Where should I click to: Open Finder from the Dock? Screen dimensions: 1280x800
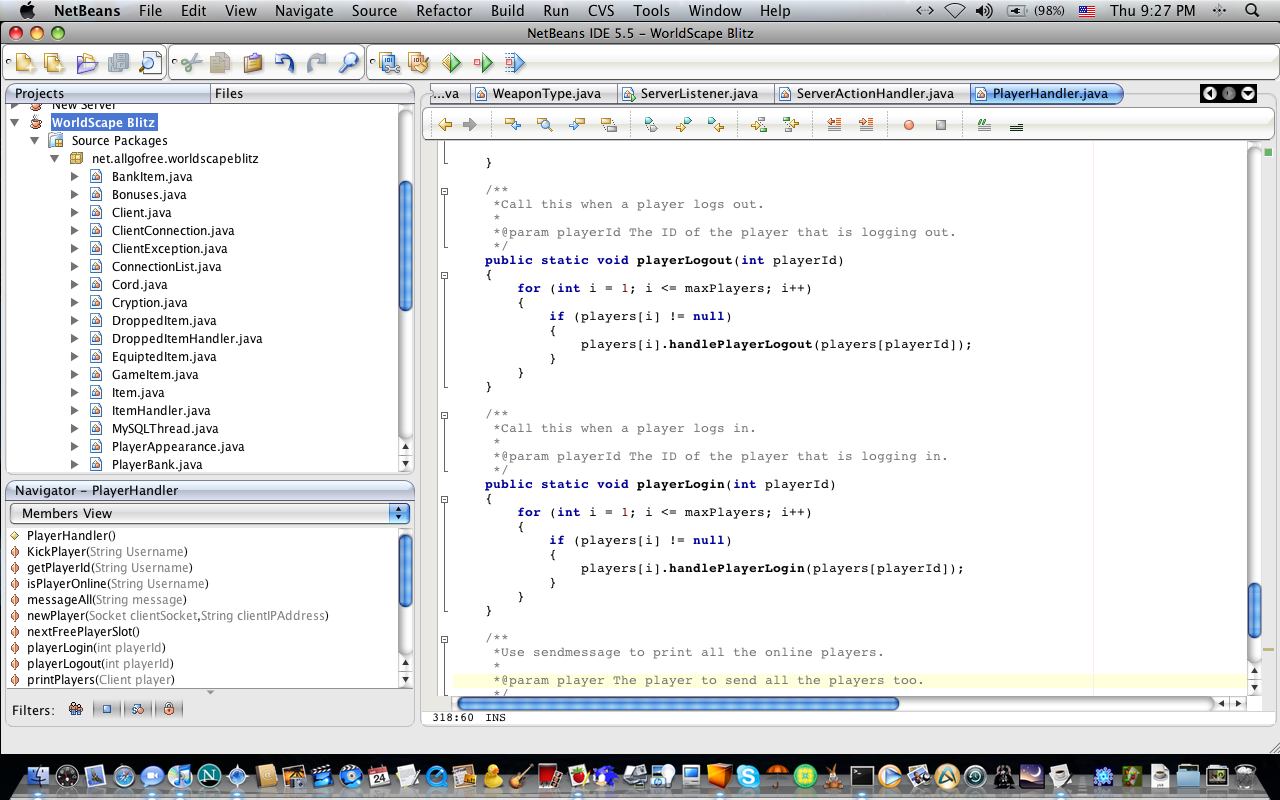(37, 776)
